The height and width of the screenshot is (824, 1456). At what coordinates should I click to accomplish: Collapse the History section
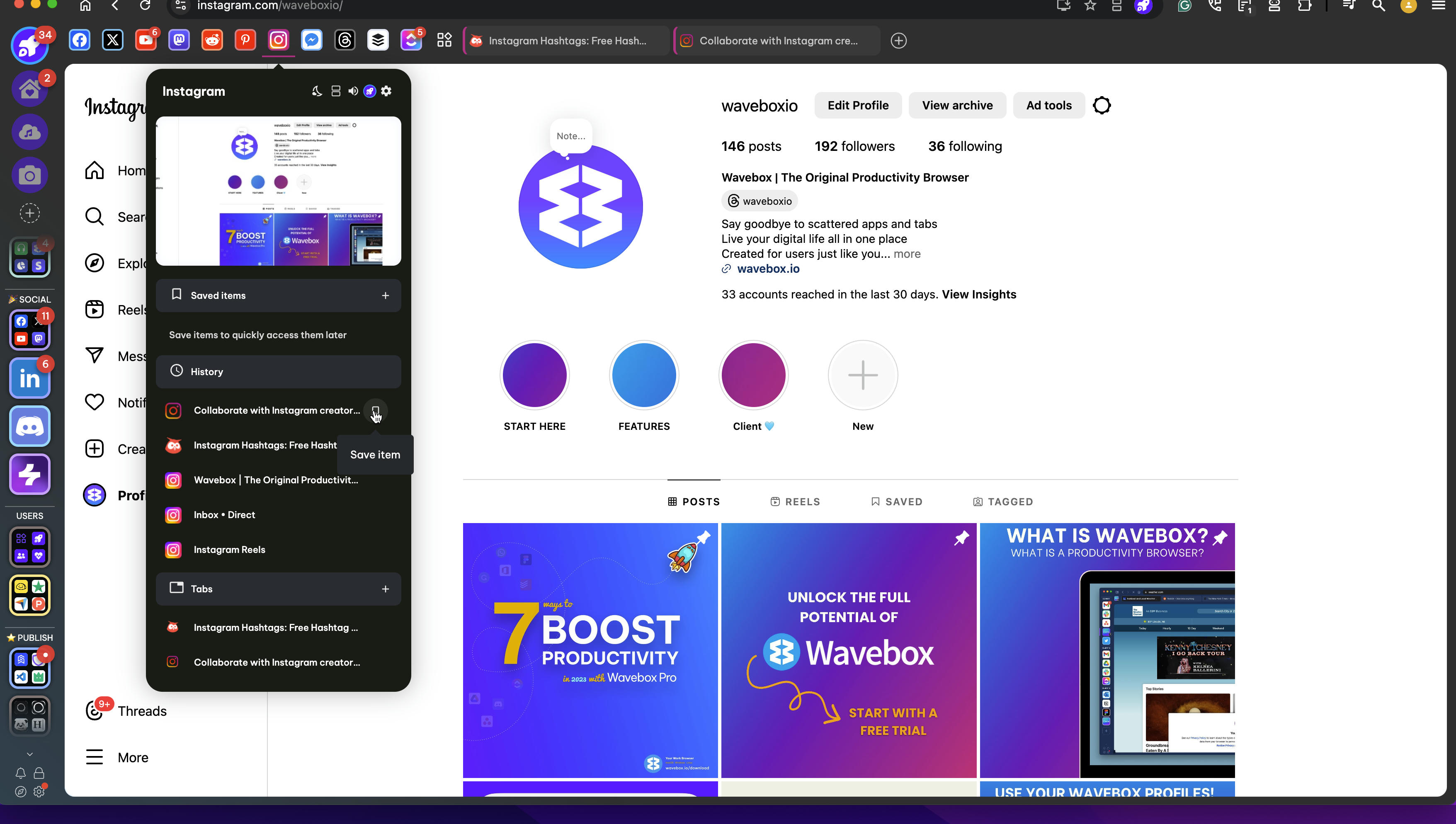click(x=279, y=372)
